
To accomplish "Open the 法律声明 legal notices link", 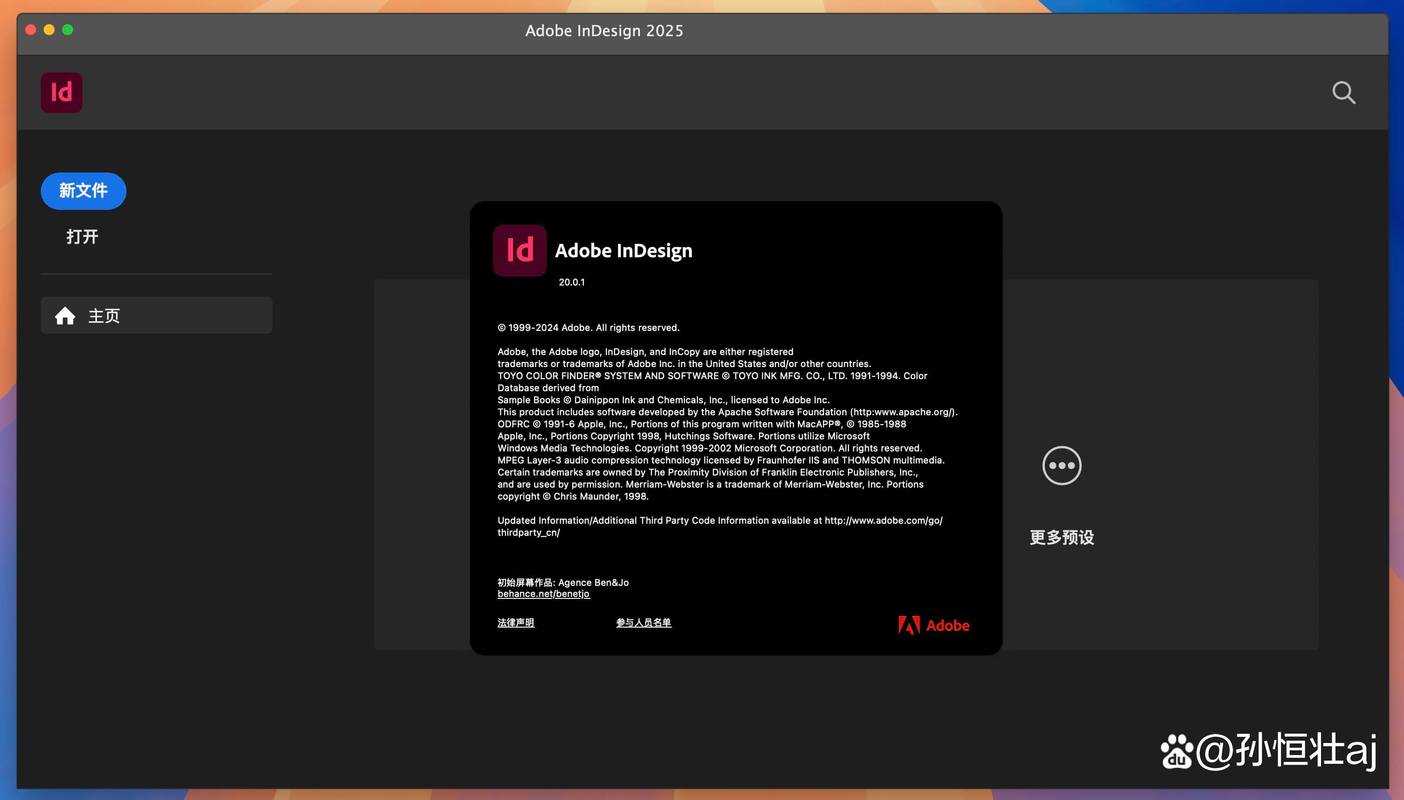I will pyautogui.click(x=516, y=623).
